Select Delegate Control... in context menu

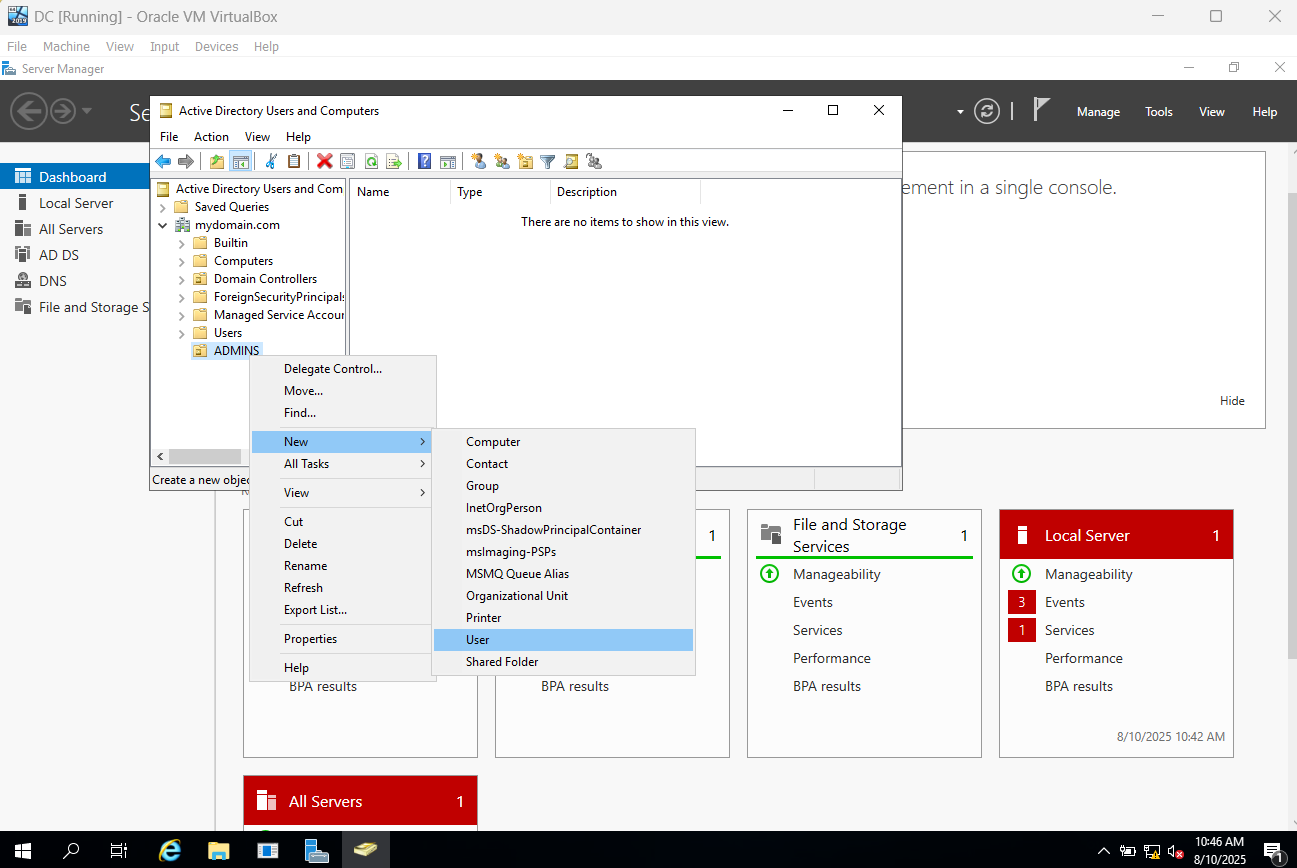pyautogui.click(x=342, y=369)
